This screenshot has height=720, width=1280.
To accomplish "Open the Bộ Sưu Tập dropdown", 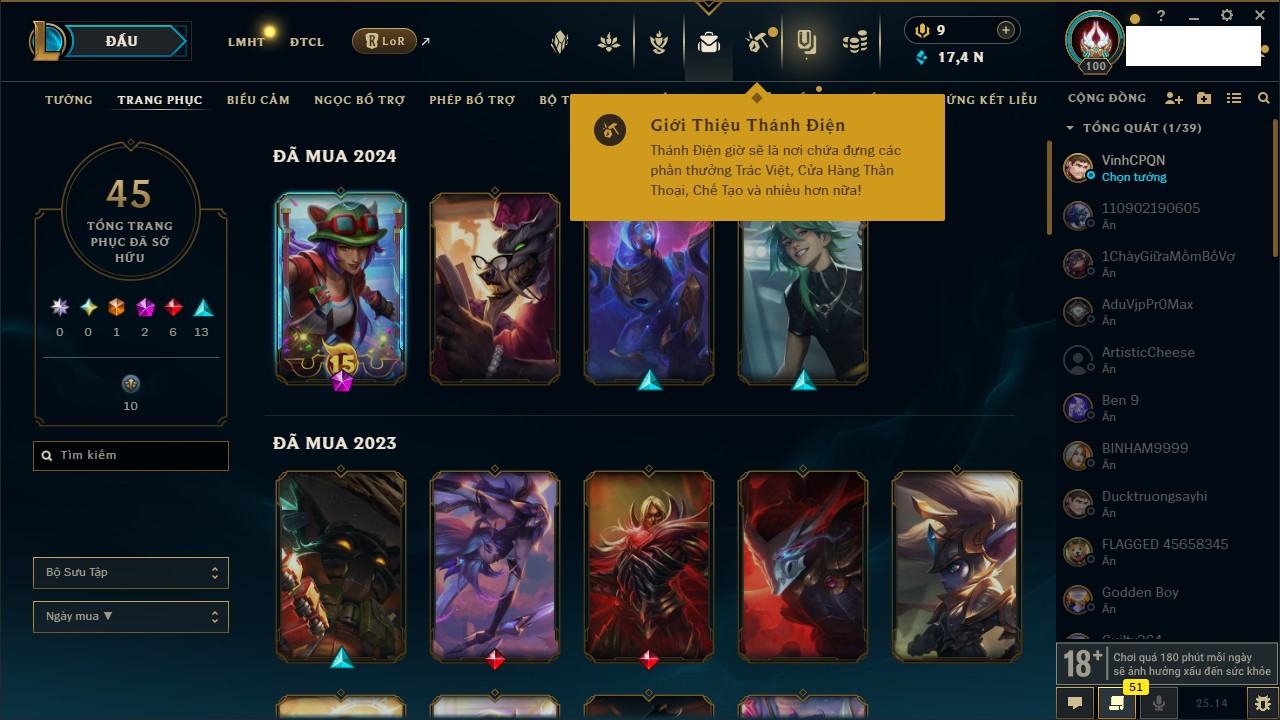I will click(131, 573).
